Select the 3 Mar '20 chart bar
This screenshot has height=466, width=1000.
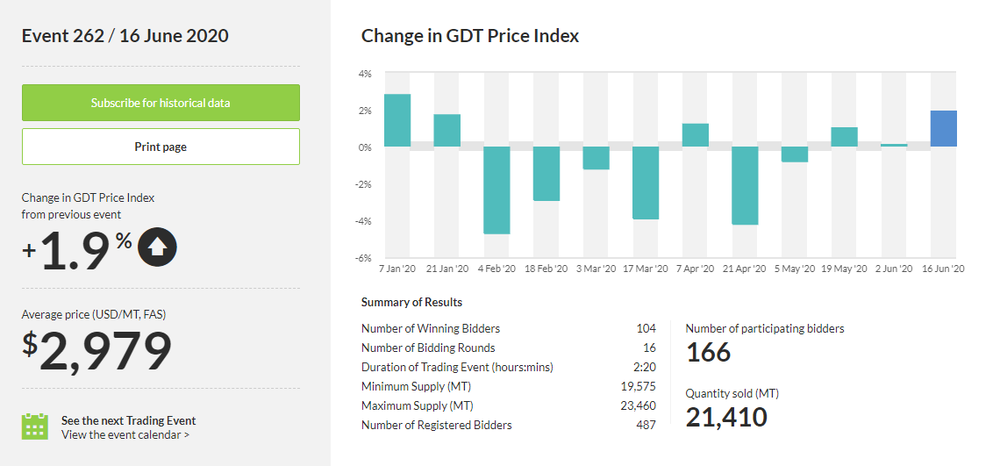tap(596, 158)
